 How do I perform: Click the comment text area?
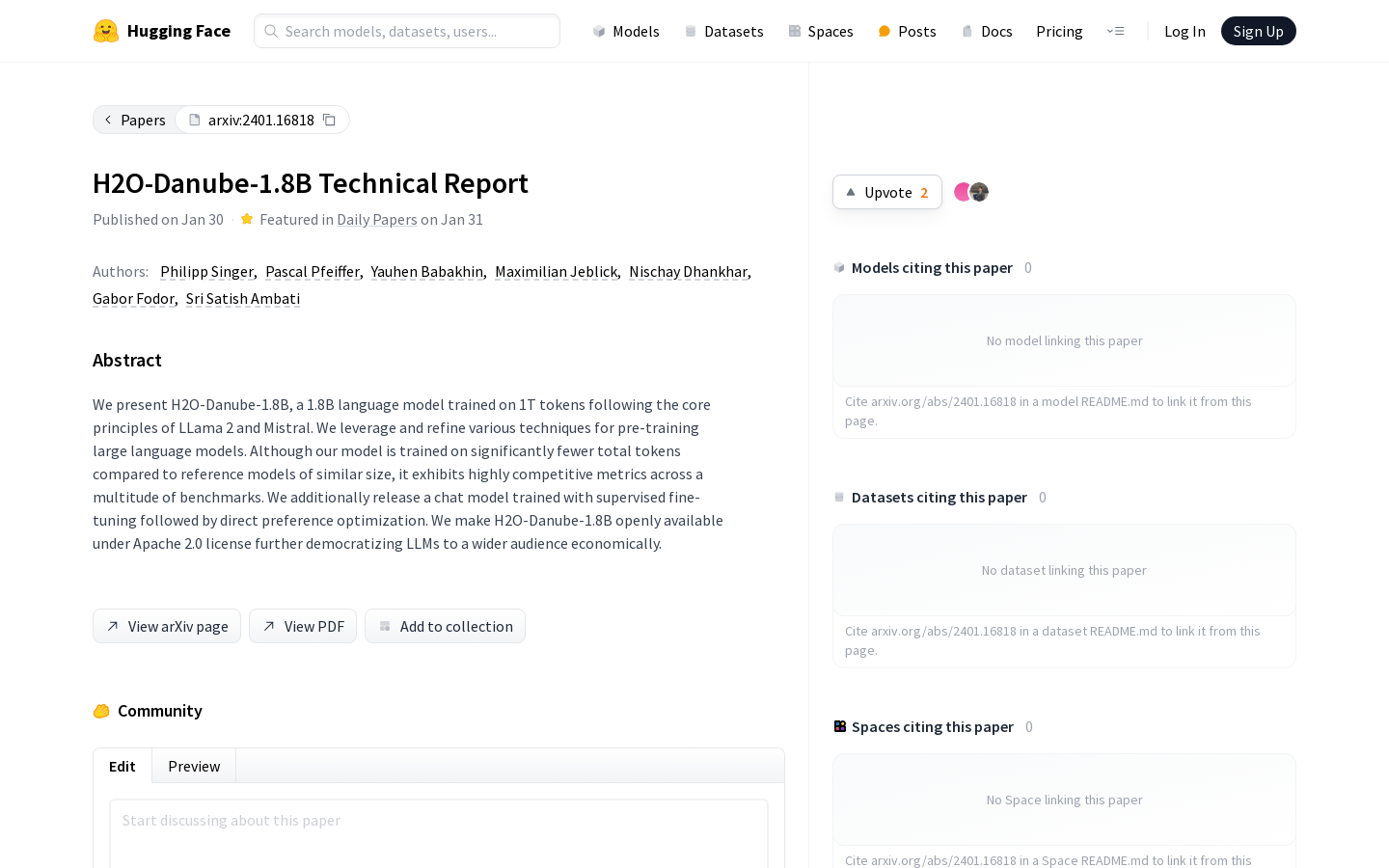(x=439, y=833)
